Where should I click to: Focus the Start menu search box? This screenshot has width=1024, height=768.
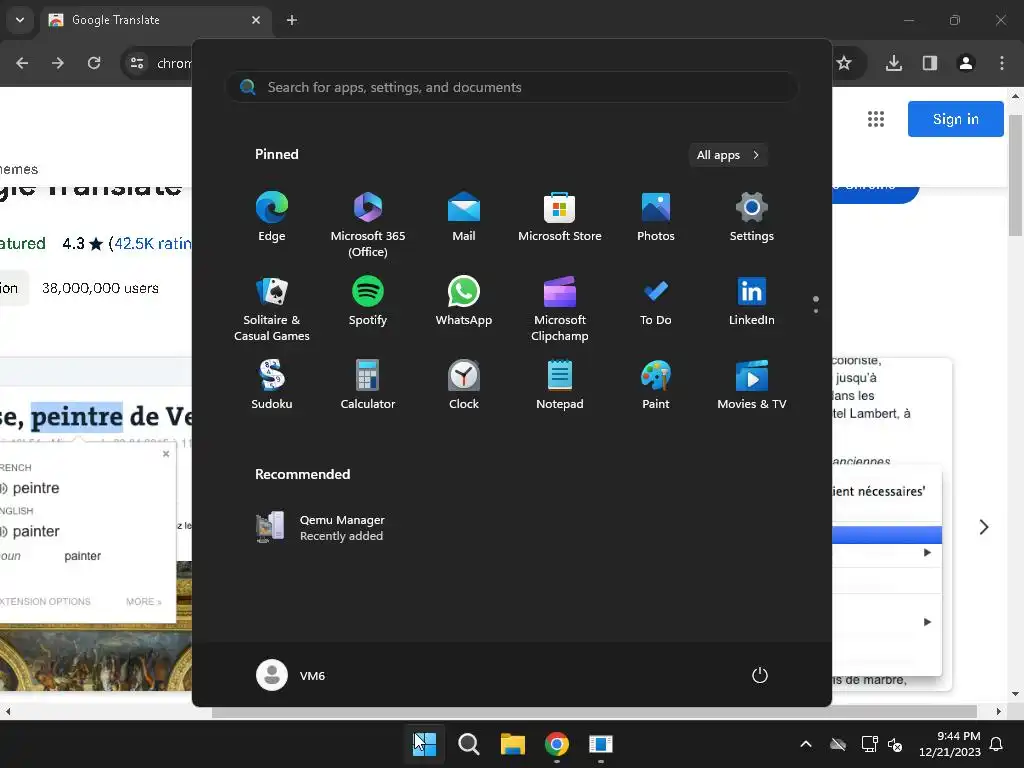(512, 87)
